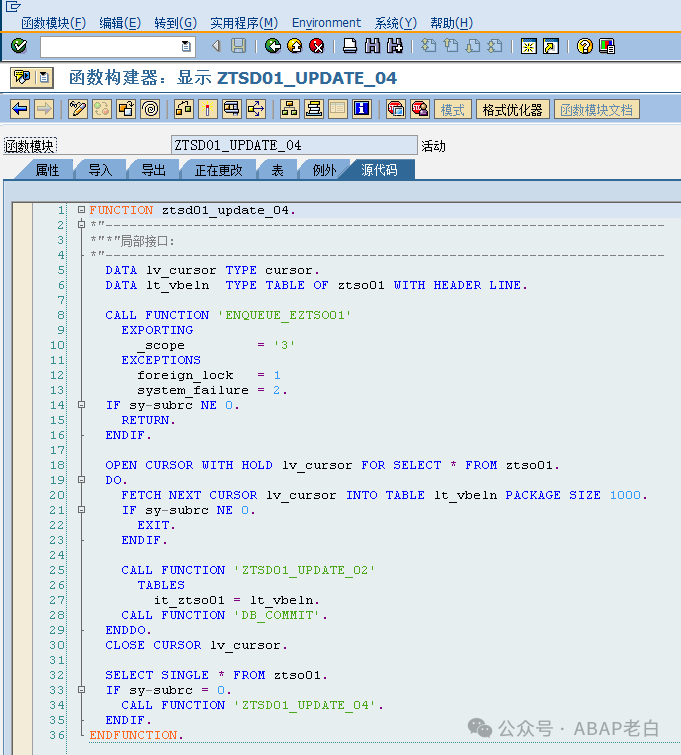Viewport: 681px width, 755px height.
Task: Click the yellow Help question mark icon
Action: point(584,46)
